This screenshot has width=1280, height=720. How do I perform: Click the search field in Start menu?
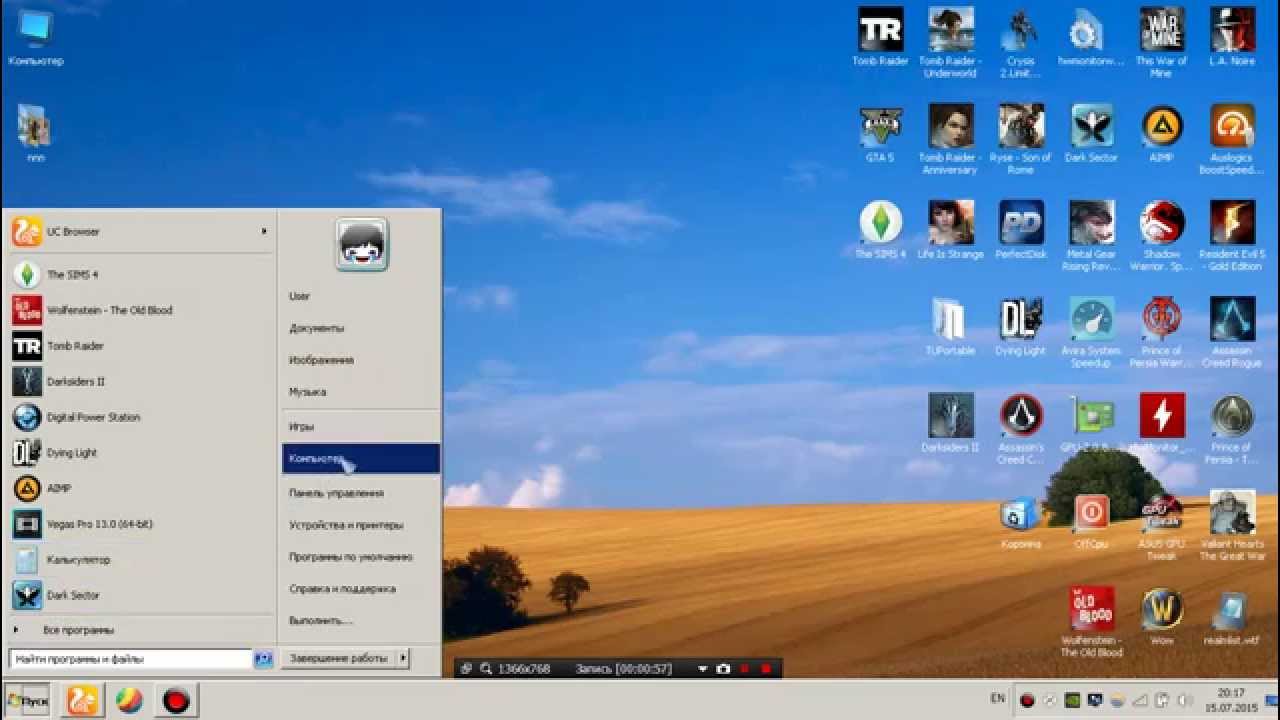(131, 659)
